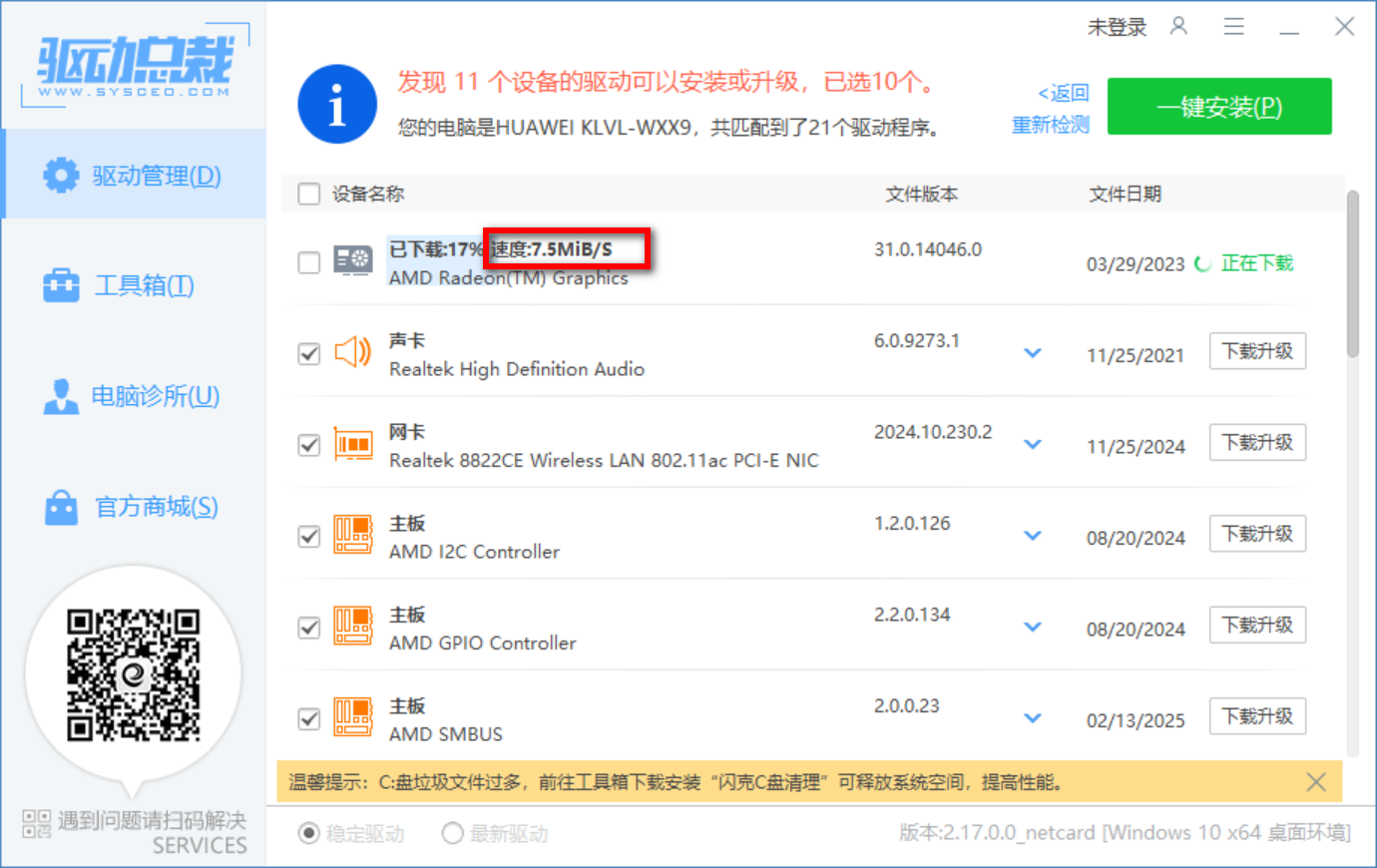The image size is (1377, 868).
Task: Open the 驱动管理(D) sidebar tab
Action: (x=135, y=175)
